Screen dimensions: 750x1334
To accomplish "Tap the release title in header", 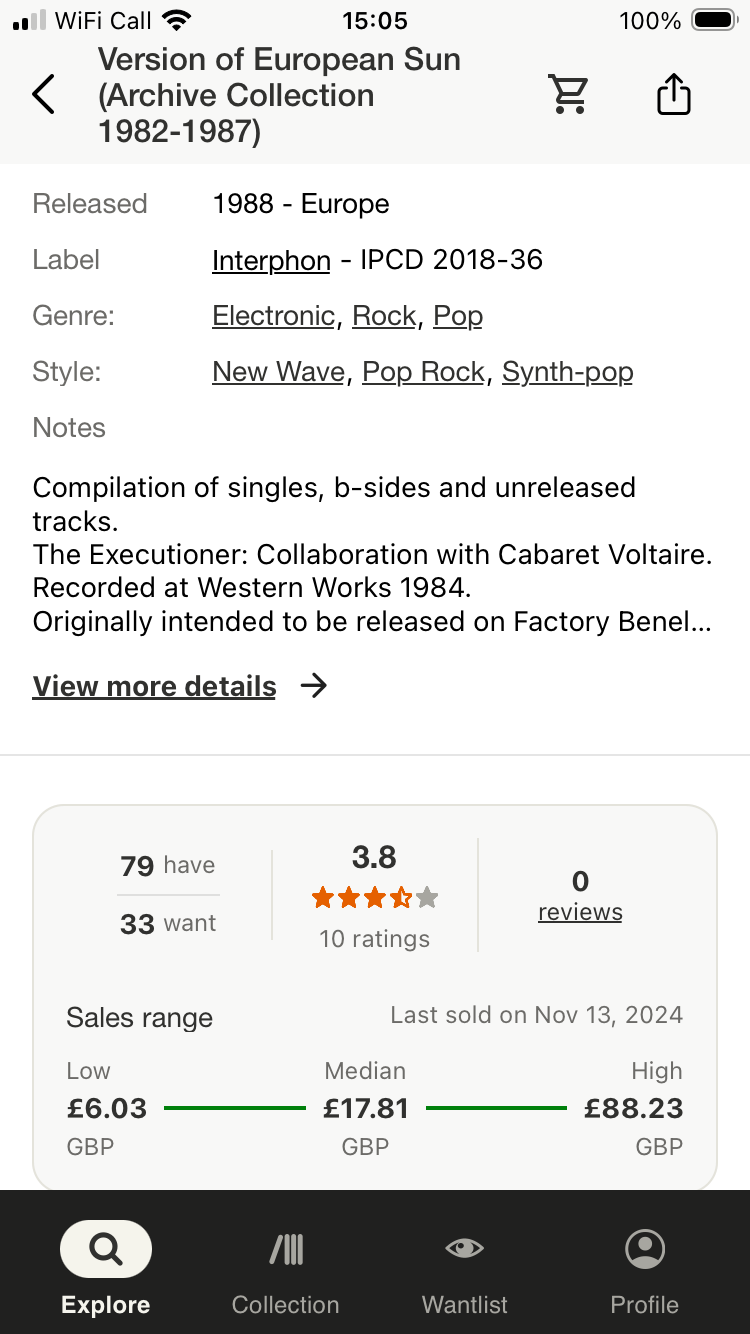I will (x=279, y=96).
